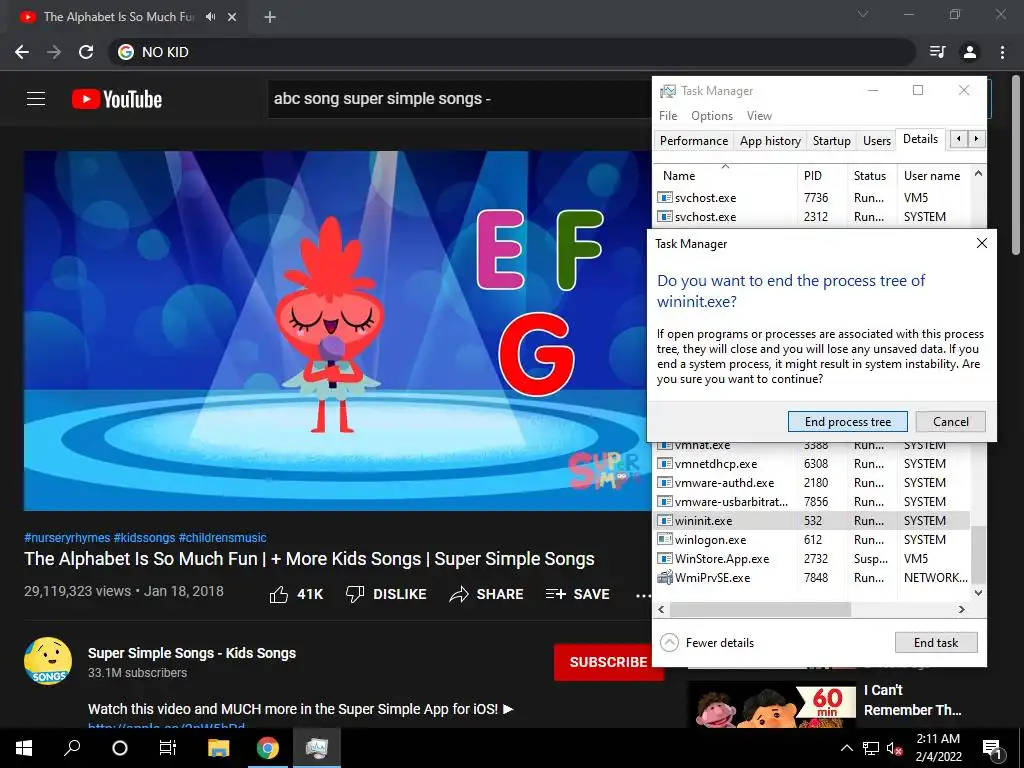Select winlogon.exe process row

[813, 540]
